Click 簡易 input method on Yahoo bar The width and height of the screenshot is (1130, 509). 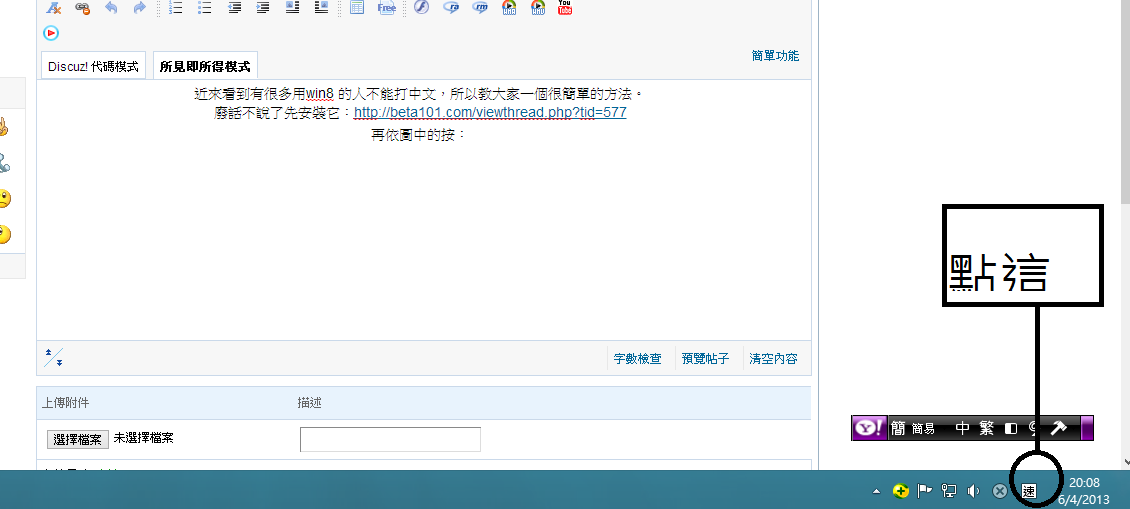pyautogui.click(x=923, y=429)
